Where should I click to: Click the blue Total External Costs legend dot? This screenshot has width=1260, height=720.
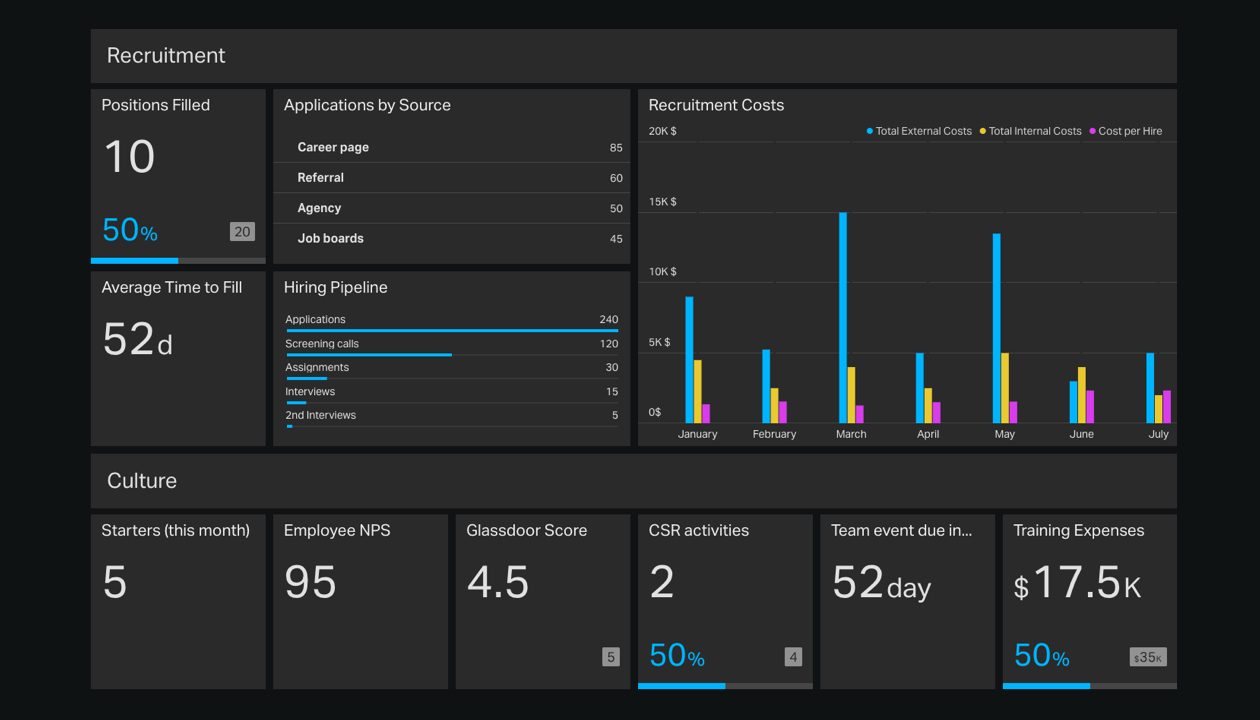pos(868,131)
